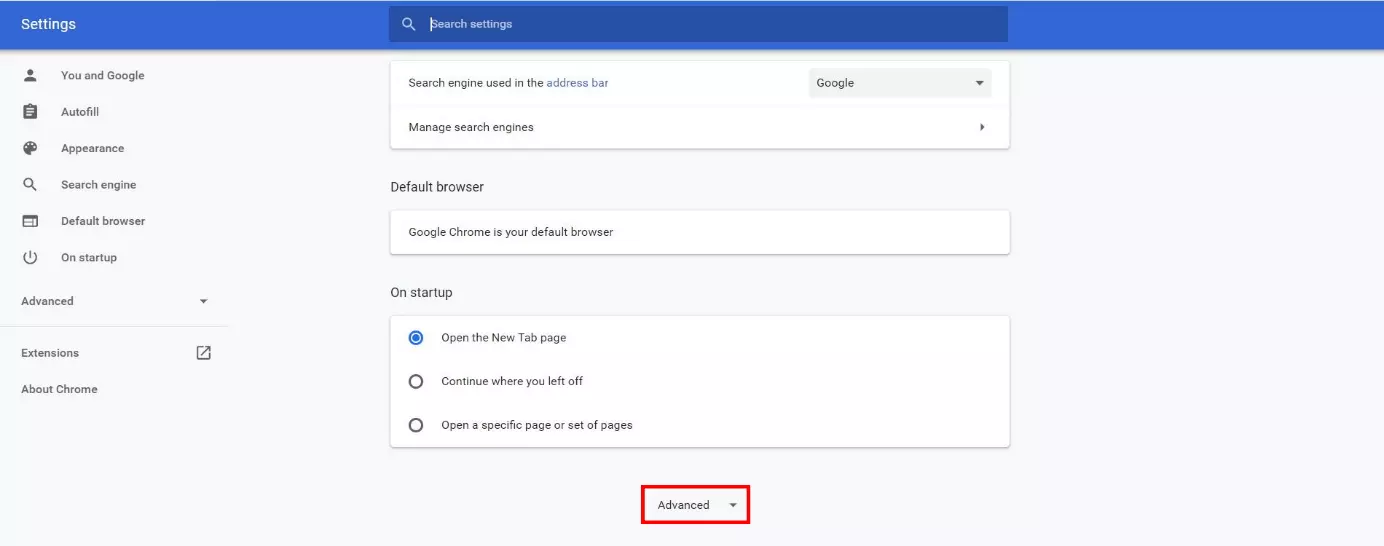Open the Google search engine dropdown
Screen dimensions: 1384x546
[899, 83]
